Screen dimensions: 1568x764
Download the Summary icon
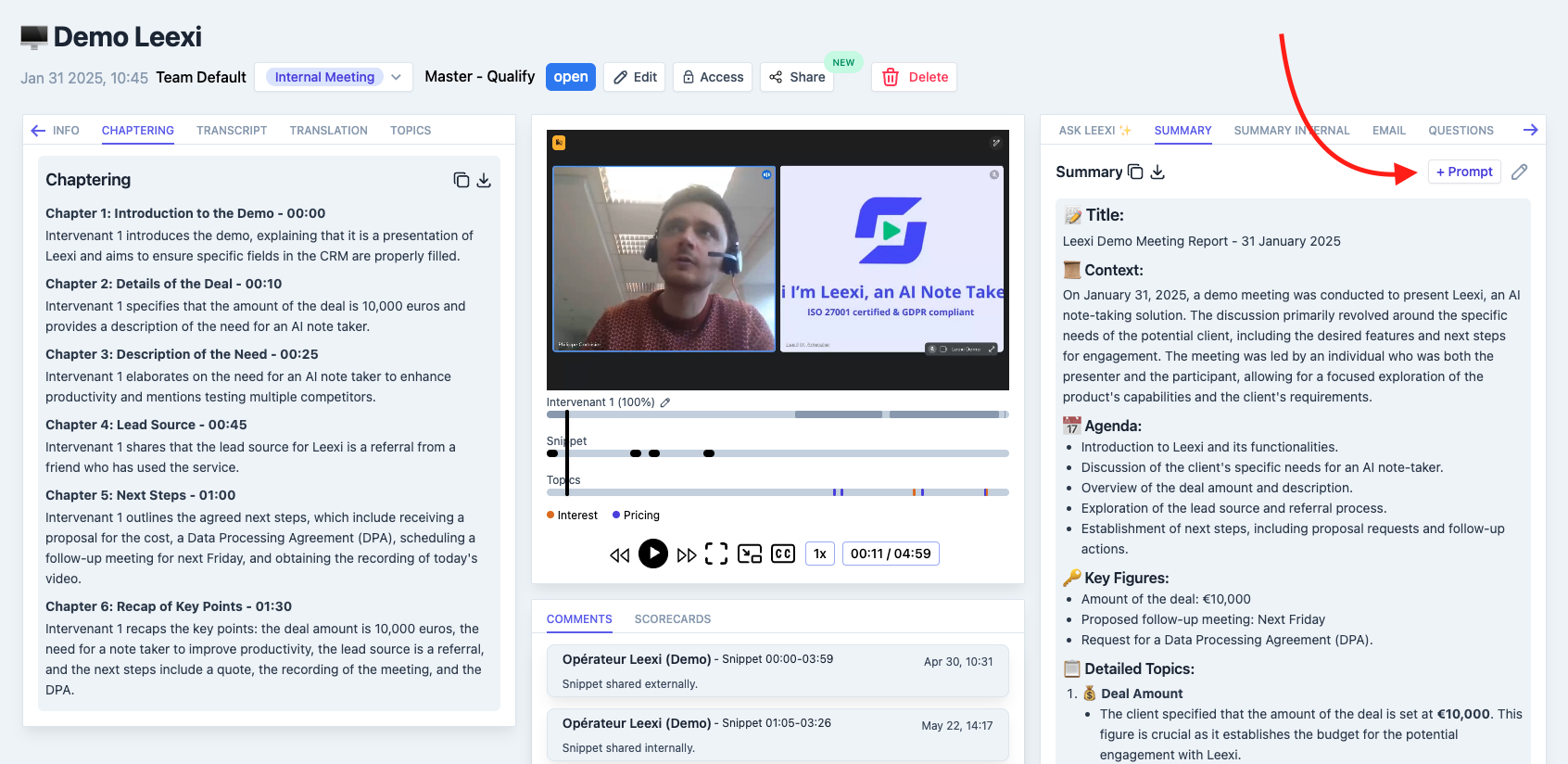point(1157,172)
